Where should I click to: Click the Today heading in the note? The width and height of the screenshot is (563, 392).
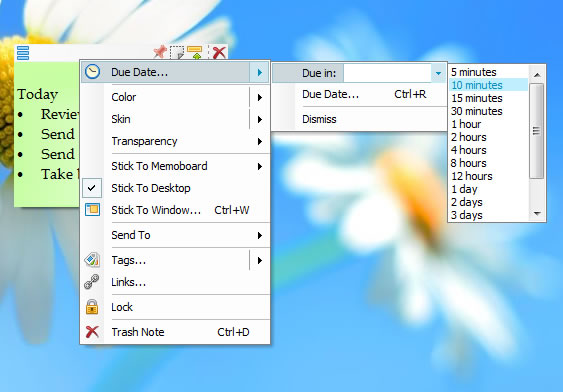pyautogui.click(x=38, y=94)
